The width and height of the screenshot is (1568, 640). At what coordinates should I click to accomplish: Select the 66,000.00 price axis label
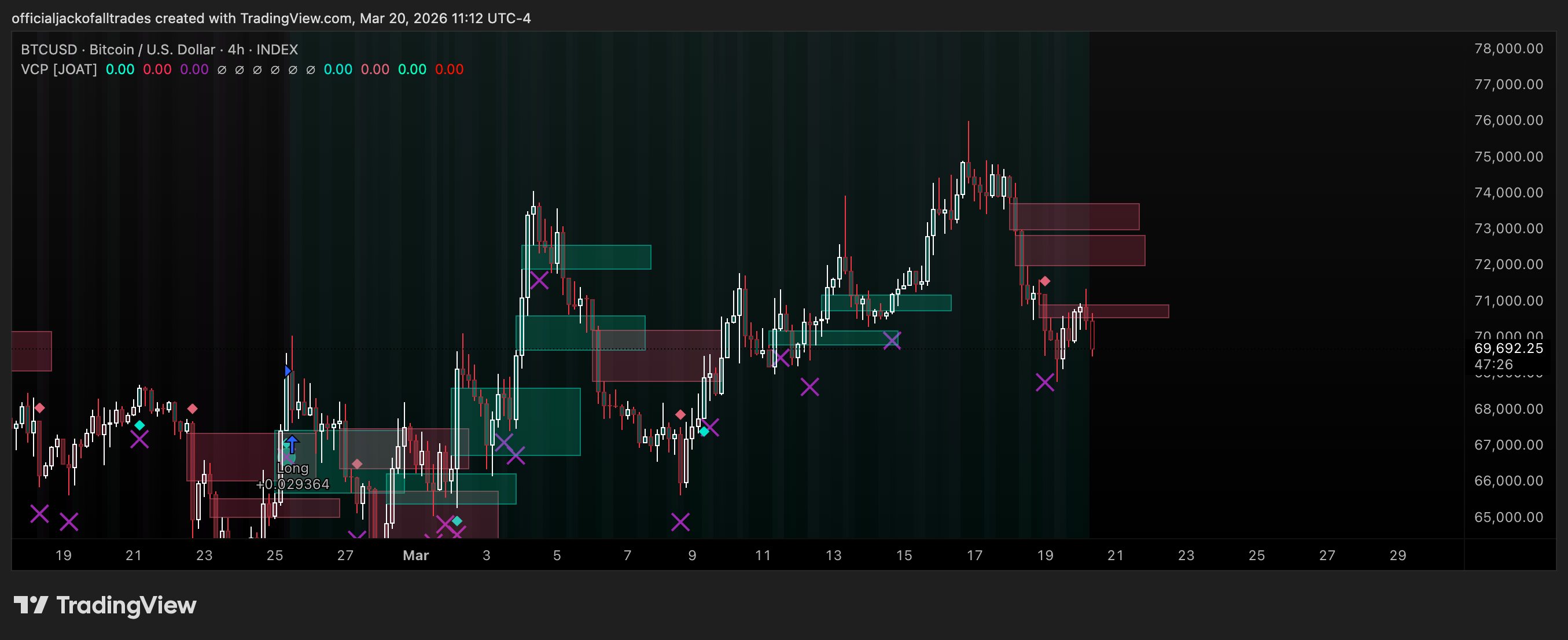[1508, 480]
